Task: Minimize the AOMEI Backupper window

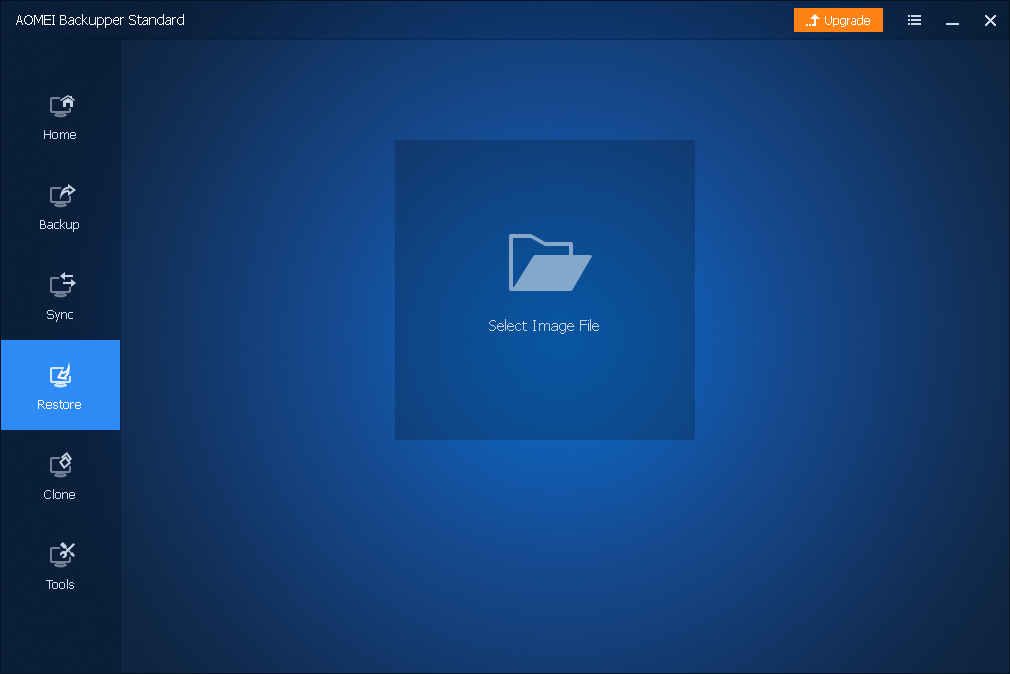Action: pos(952,21)
